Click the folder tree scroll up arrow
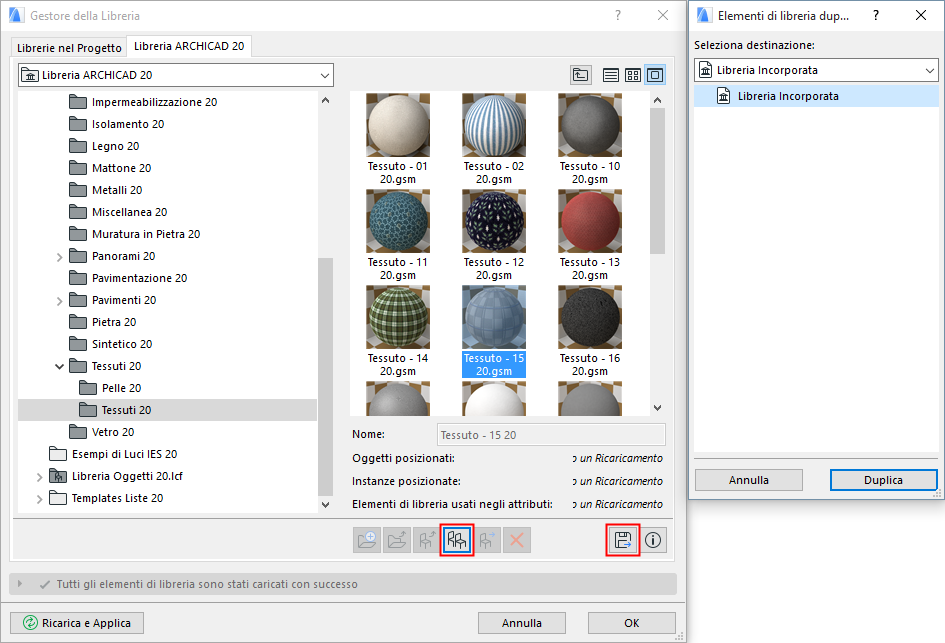 click(325, 100)
